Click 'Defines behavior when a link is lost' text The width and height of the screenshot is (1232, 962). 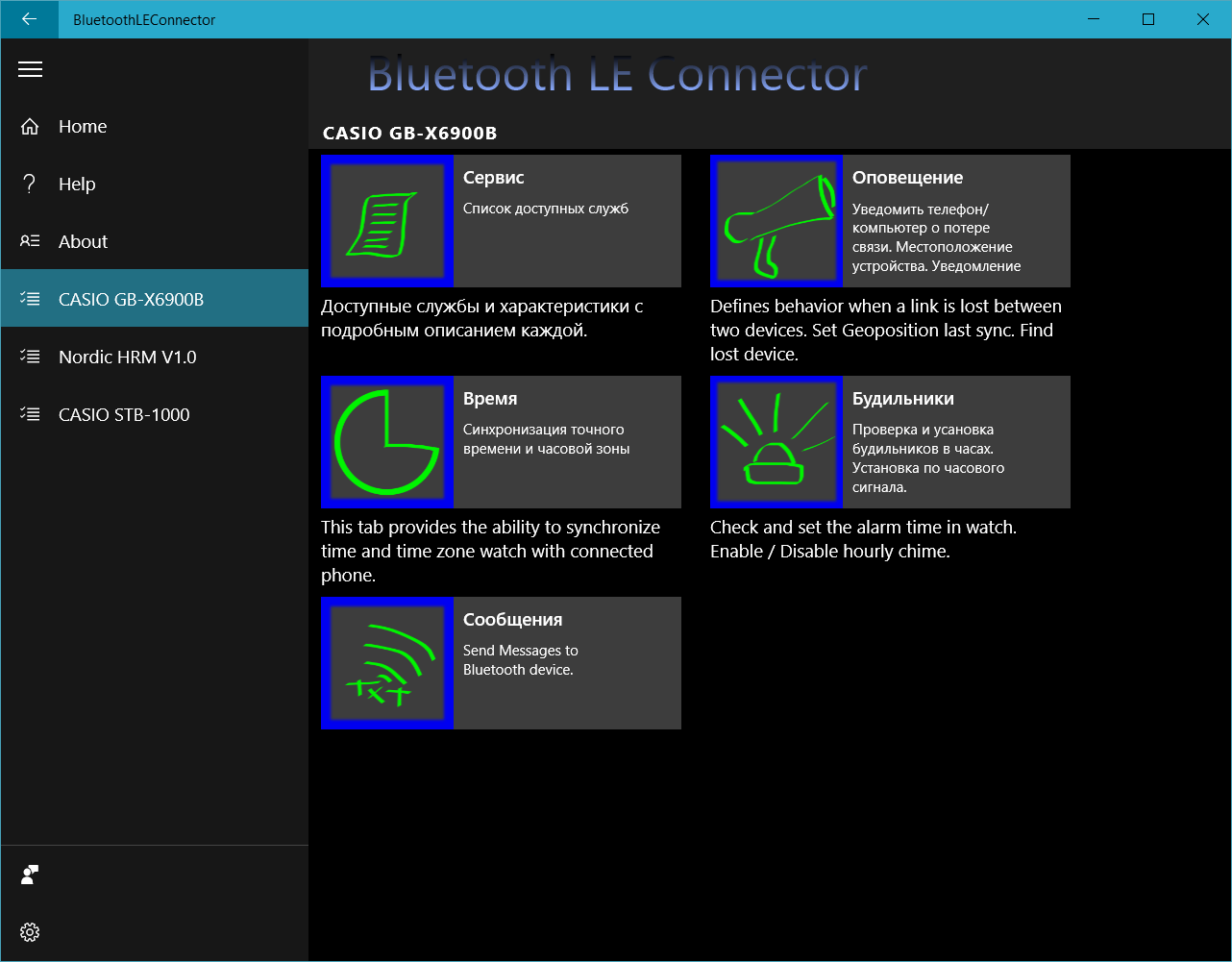tap(886, 330)
